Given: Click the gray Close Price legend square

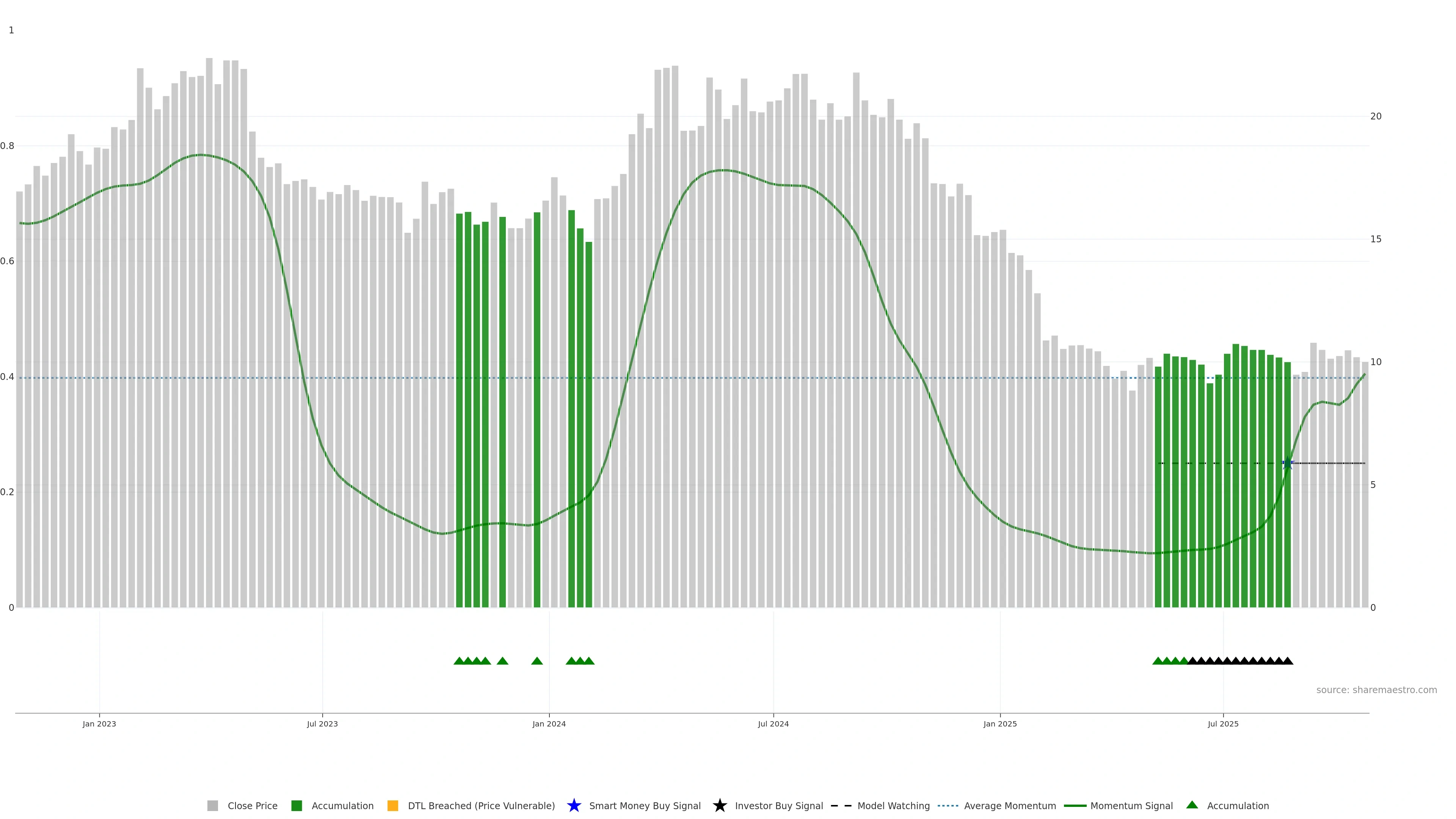Looking at the screenshot, I should click(212, 805).
